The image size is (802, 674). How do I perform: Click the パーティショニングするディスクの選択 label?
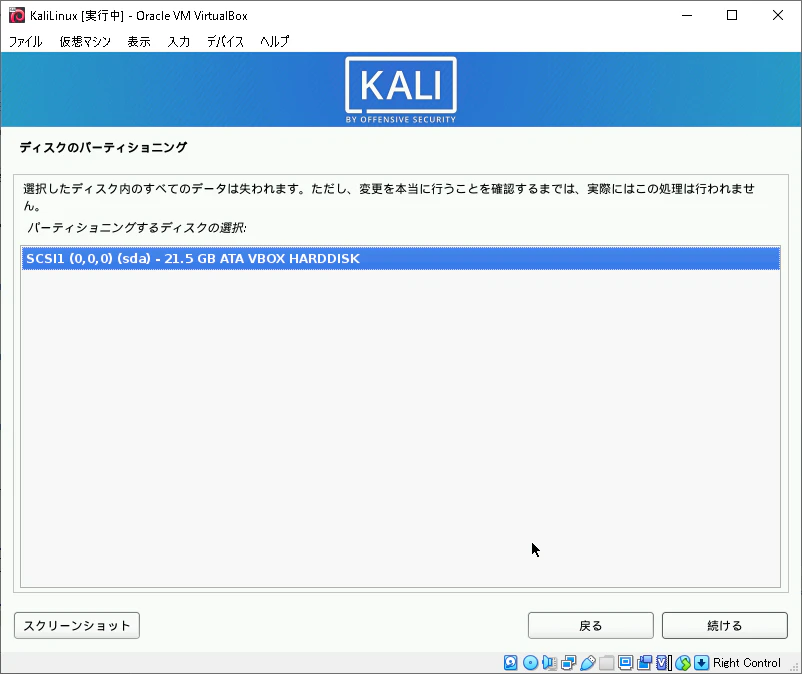coord(137,228)
